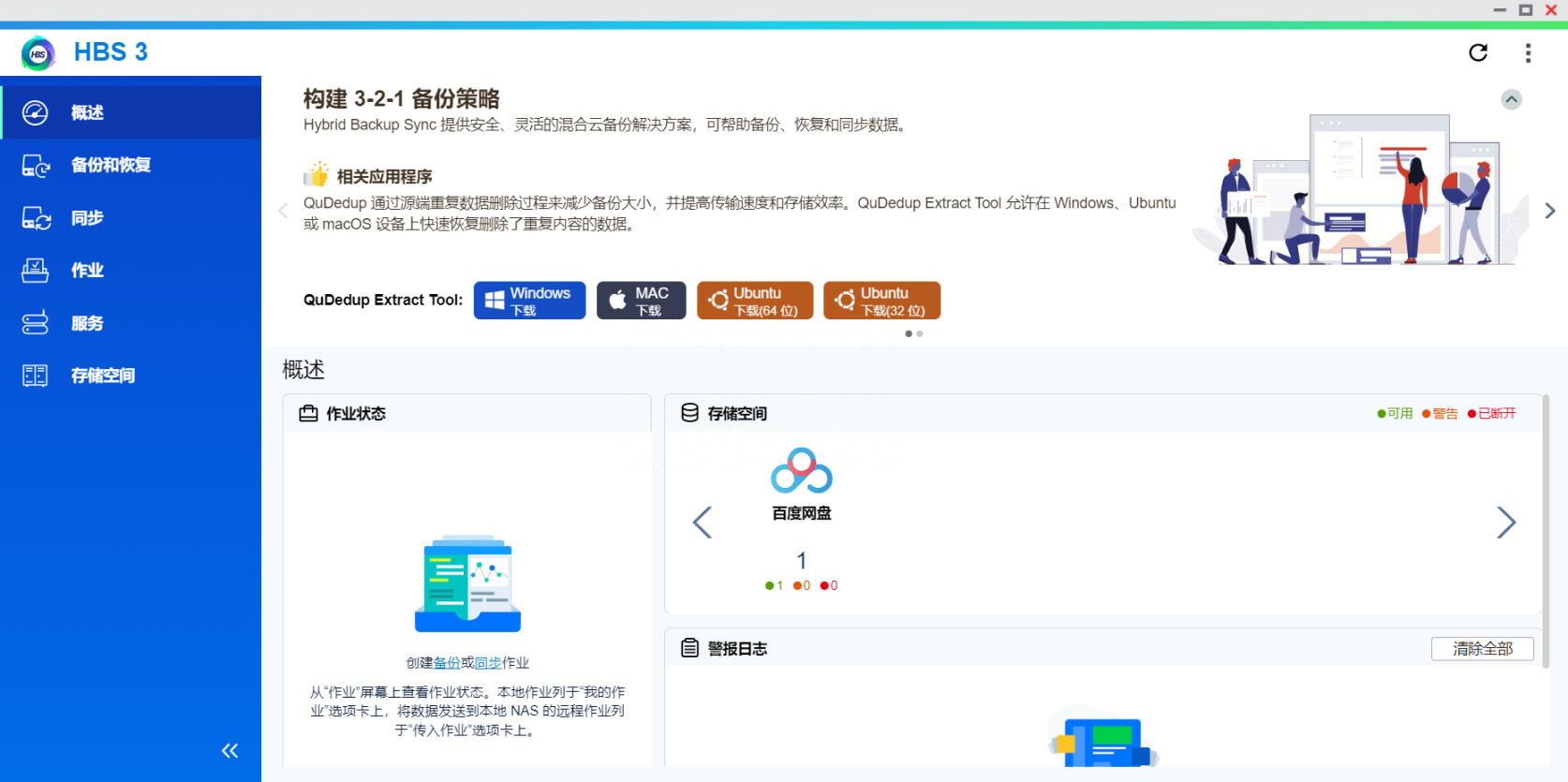Open the 同步 sync section

coord(130,218)
